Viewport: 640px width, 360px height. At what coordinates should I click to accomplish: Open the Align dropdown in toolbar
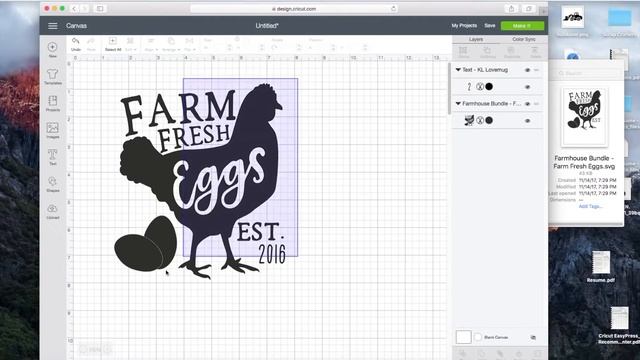tap(151, 44)
